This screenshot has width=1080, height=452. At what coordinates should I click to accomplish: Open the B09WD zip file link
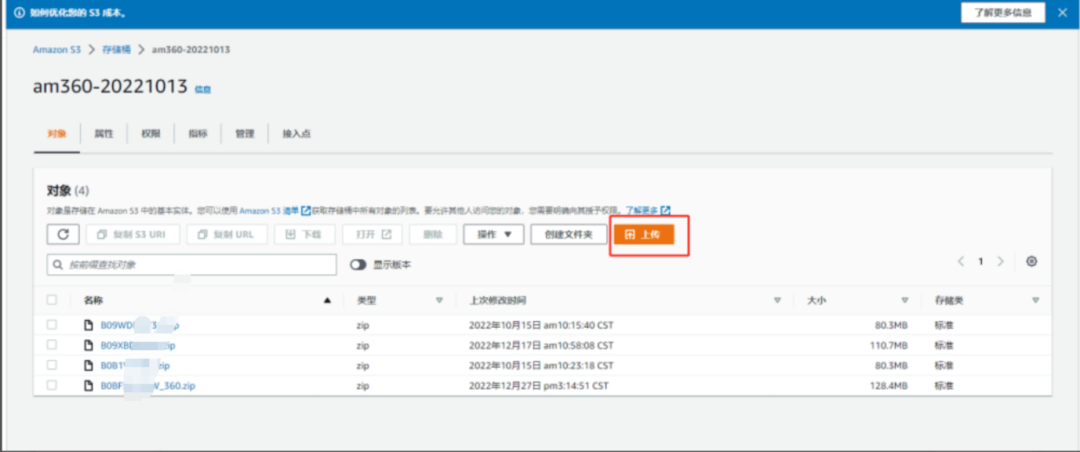140,325
